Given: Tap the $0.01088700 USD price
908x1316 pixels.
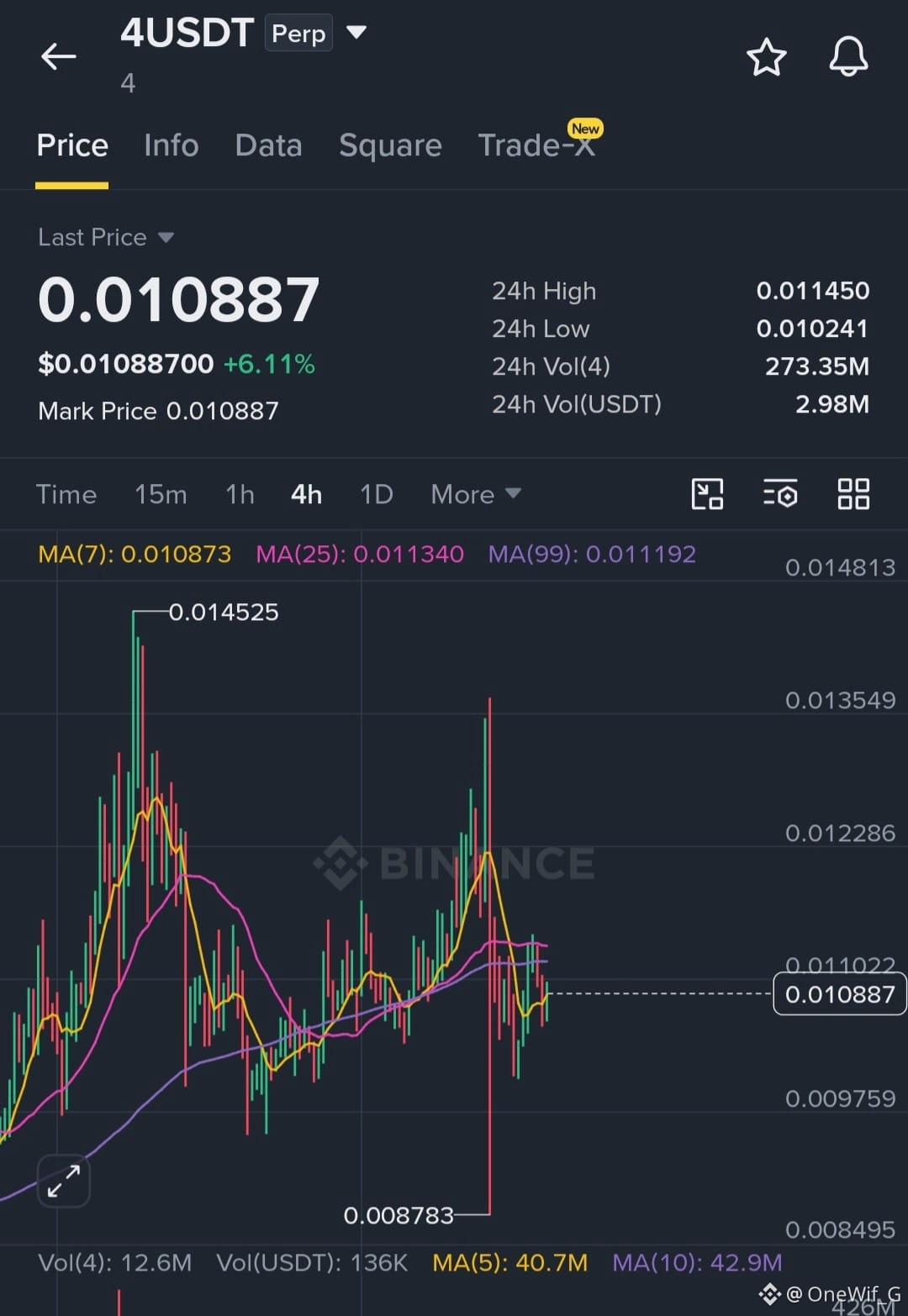Looking at the screenshot, I should click(x=126, y=364).
